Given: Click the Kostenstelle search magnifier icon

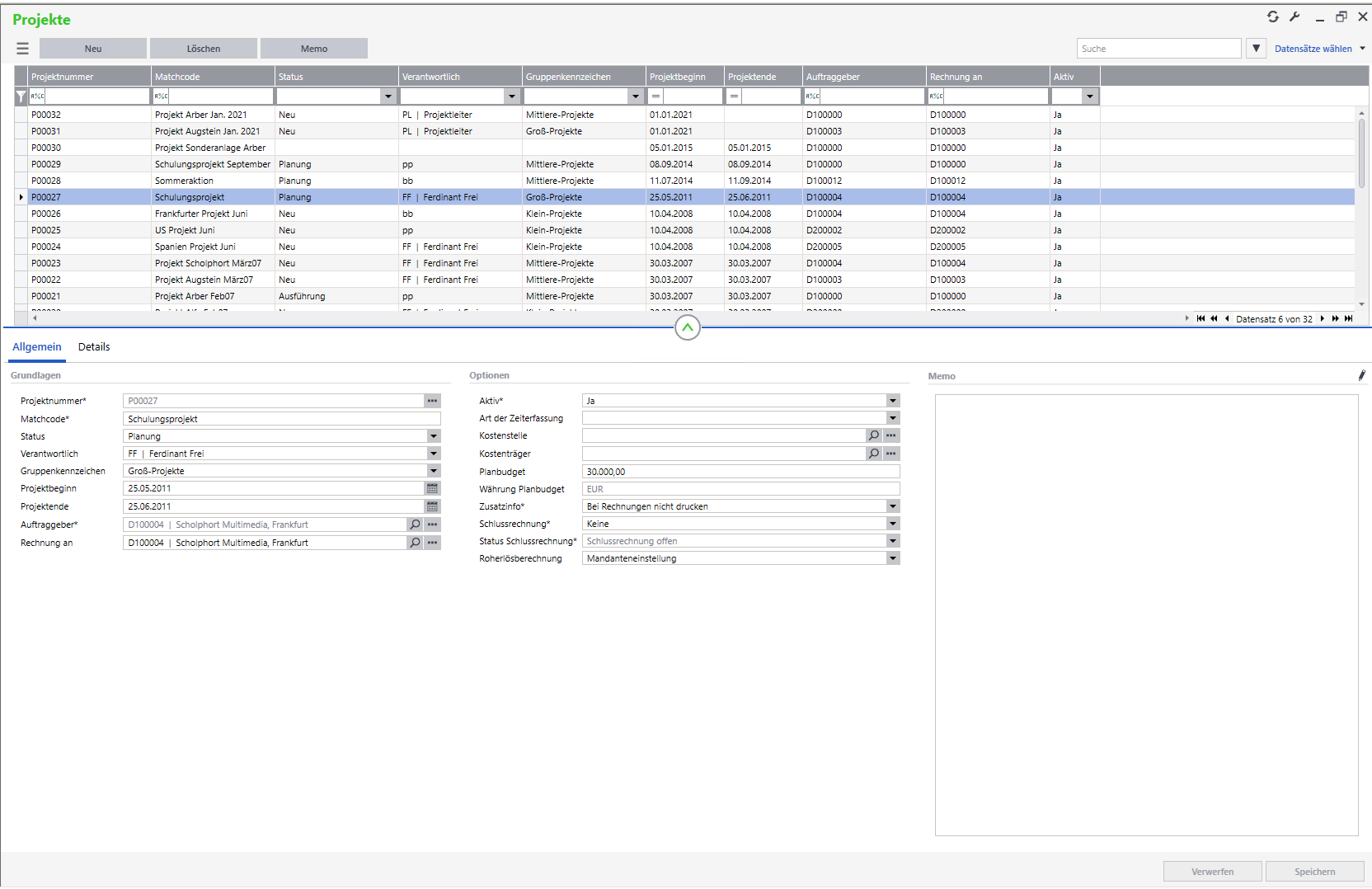Looking at the screenshot, I should pos(874,435).
